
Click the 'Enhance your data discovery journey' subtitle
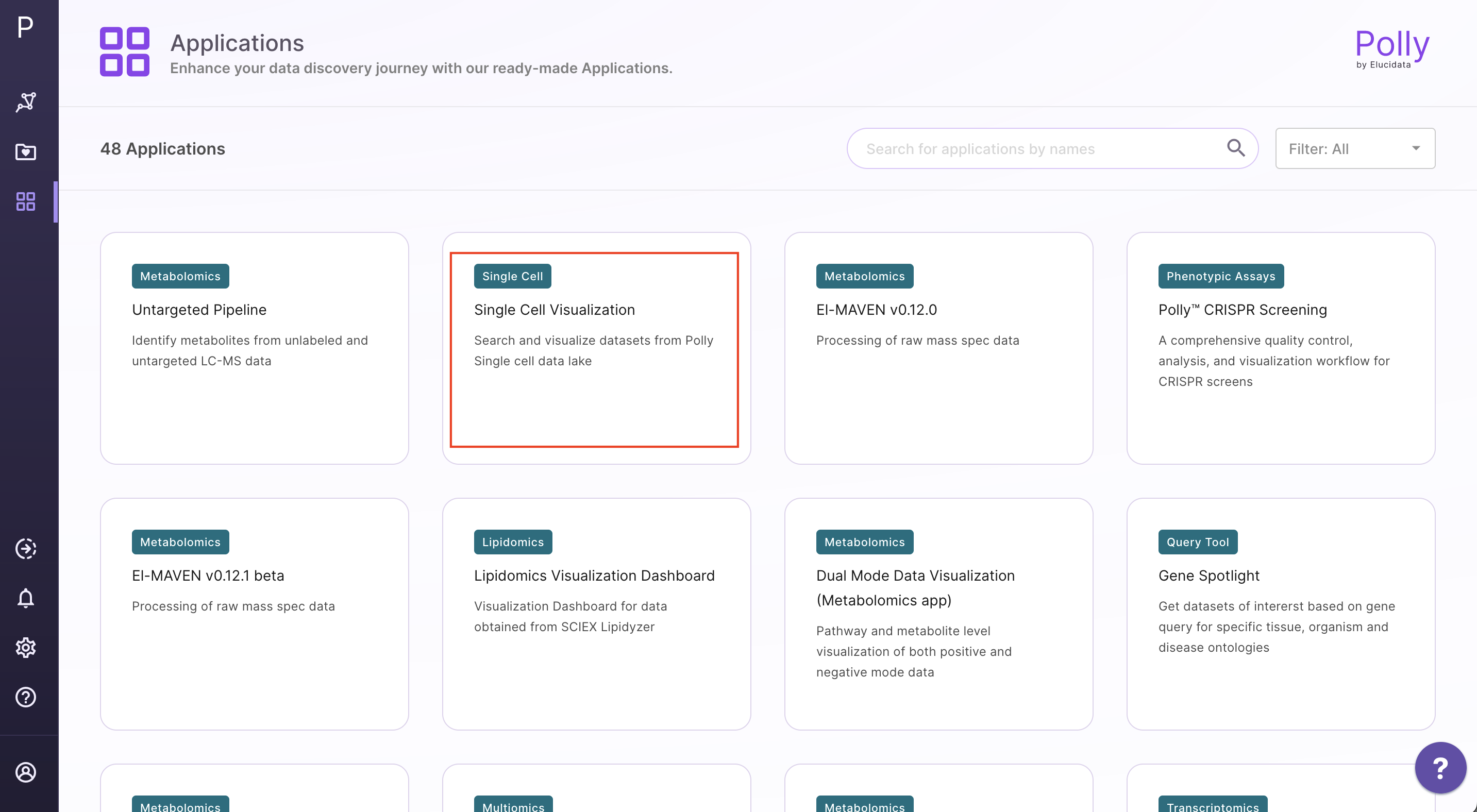(421, 68)
